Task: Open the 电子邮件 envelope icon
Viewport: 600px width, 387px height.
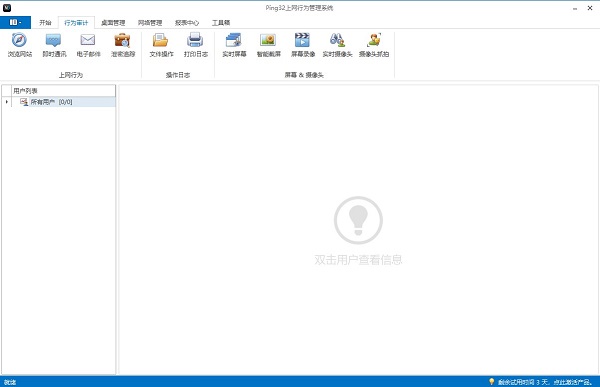Action: pos(88,40)
